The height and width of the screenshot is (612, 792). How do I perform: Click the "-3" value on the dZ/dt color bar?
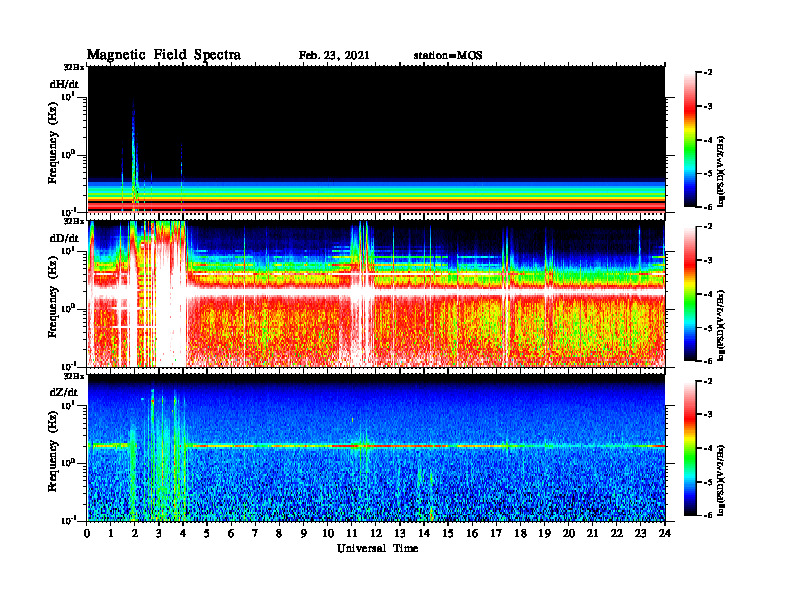(708, 415)
